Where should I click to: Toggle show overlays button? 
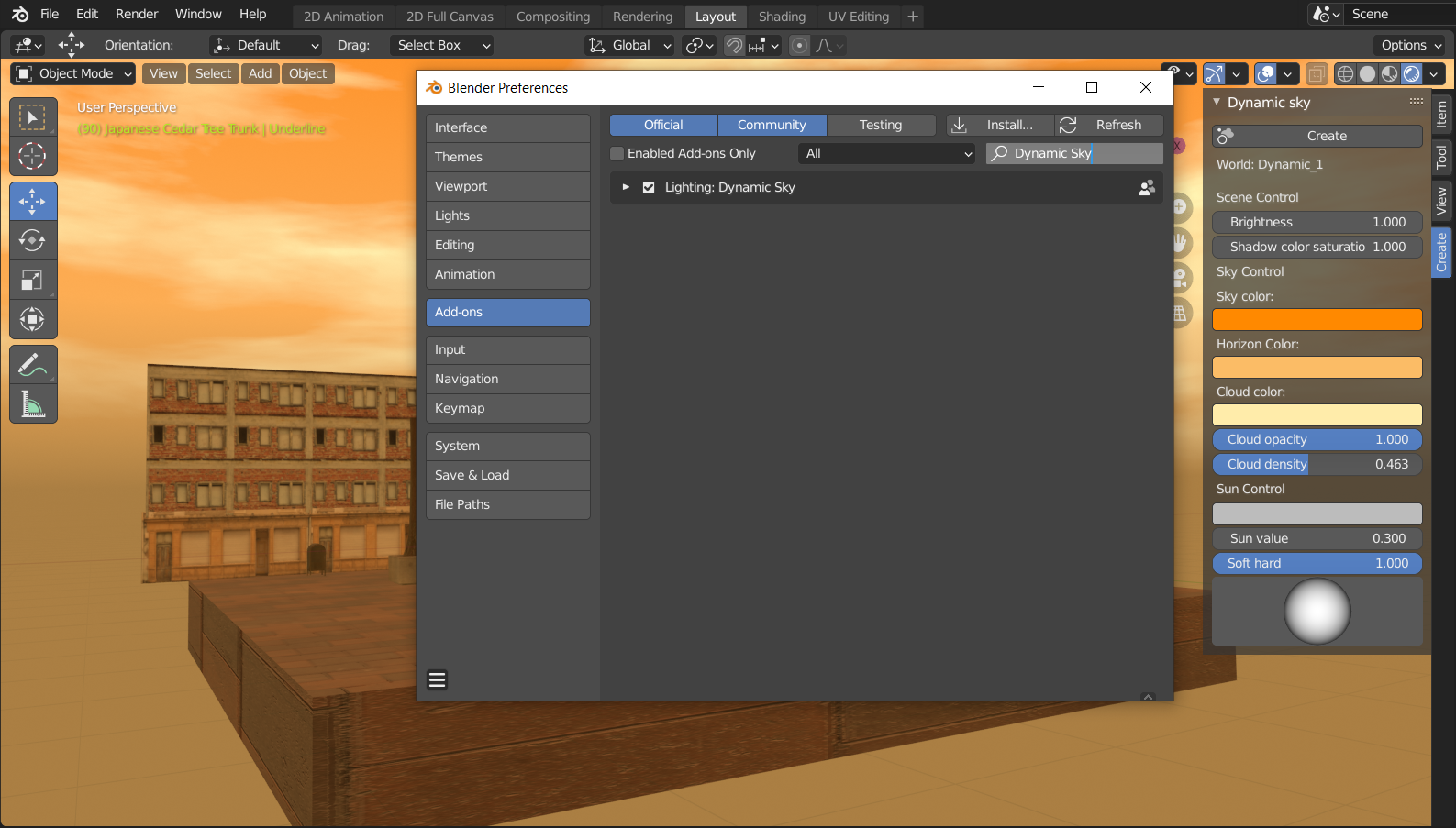pyautogui.click(x=1266, y=74)
